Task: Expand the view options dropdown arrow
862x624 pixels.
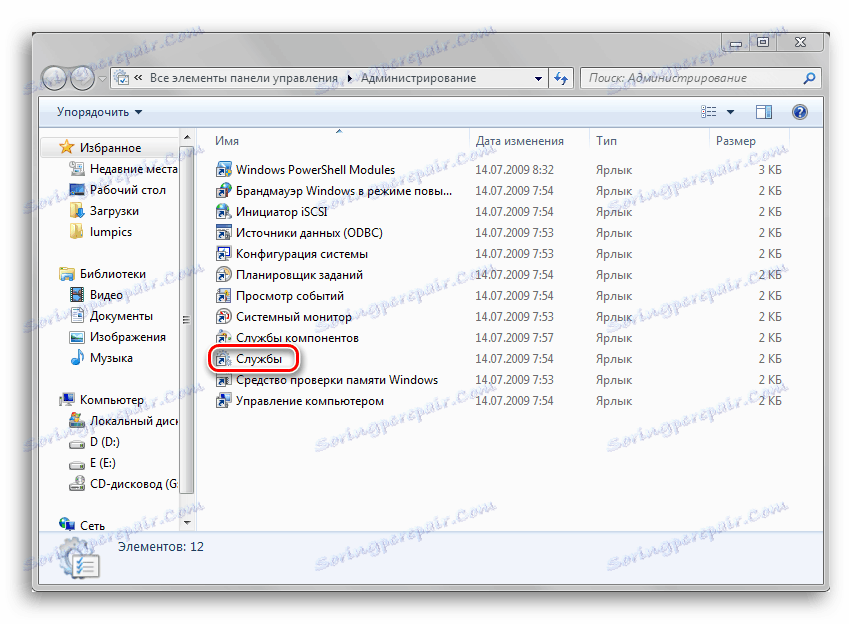Action: coord(731,112)
